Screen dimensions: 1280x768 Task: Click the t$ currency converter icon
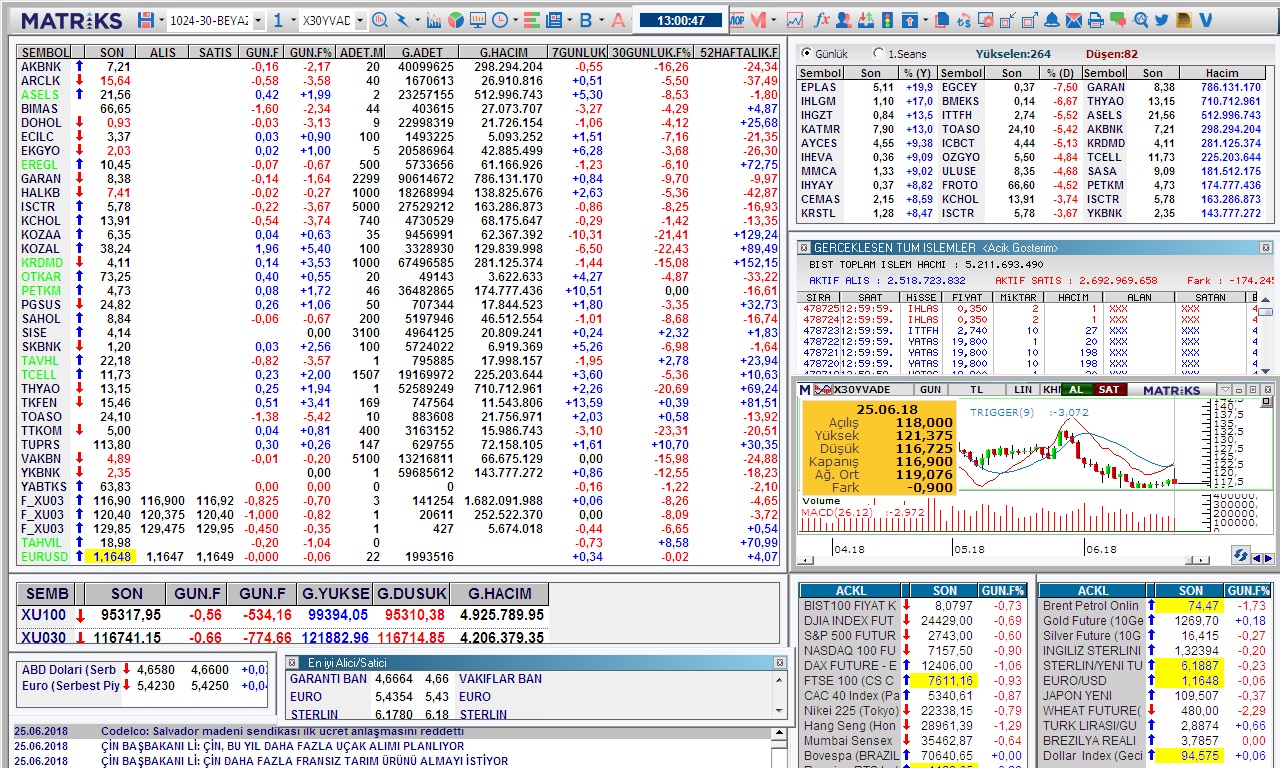[x=964, y=20]
